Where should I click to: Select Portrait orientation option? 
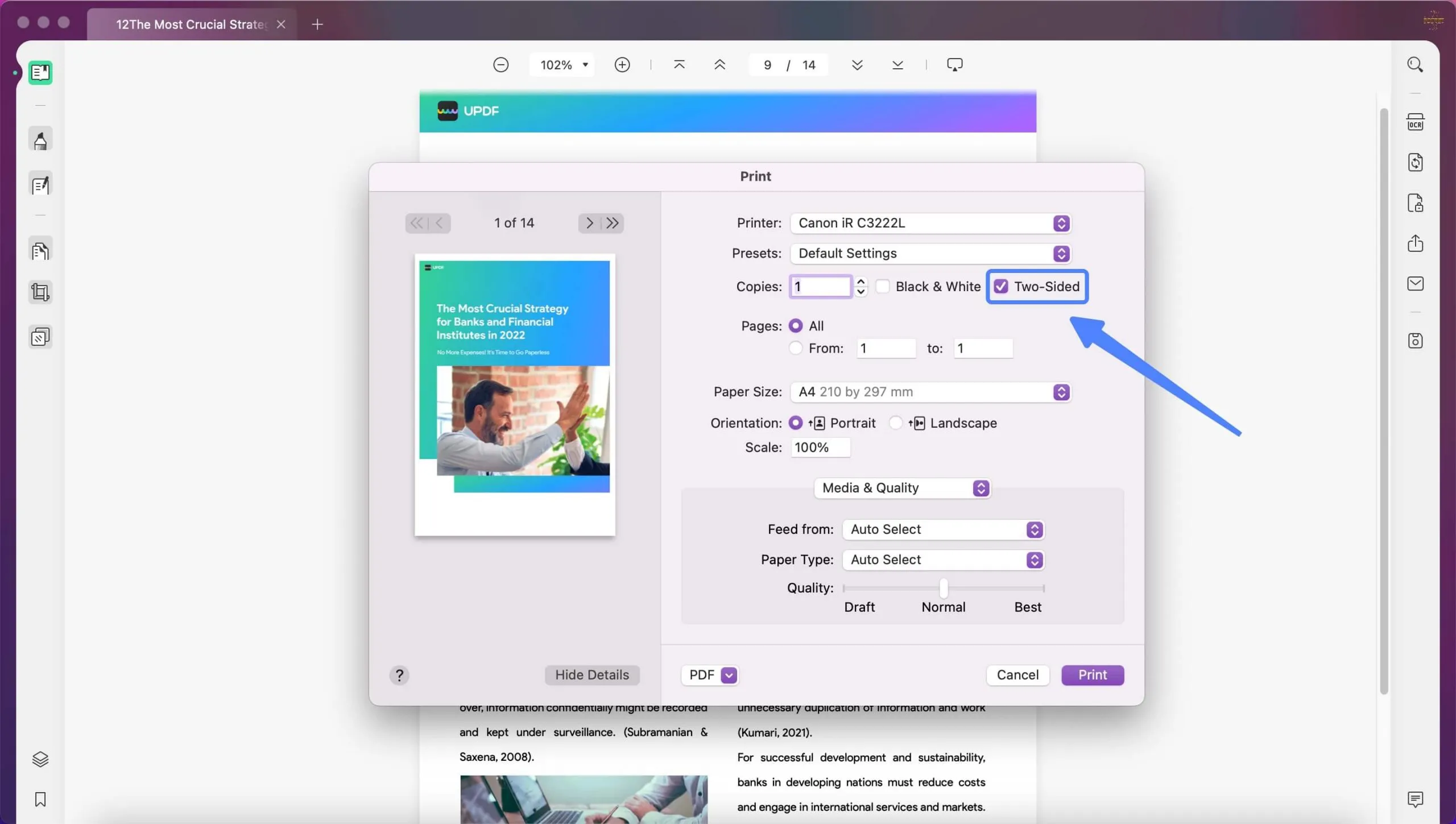[795, 423]
